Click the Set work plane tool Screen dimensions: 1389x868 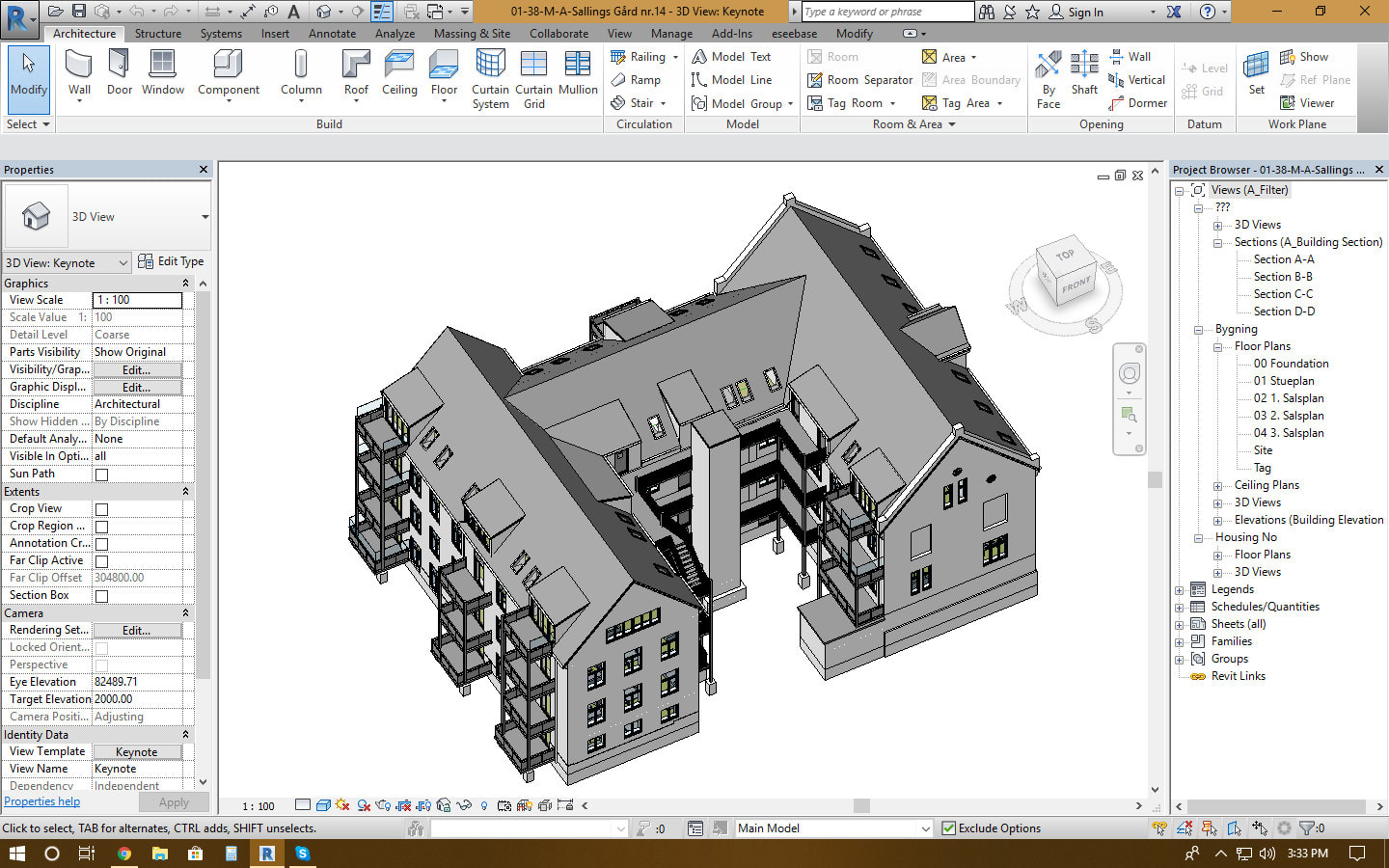click(x=1256, y=73)
